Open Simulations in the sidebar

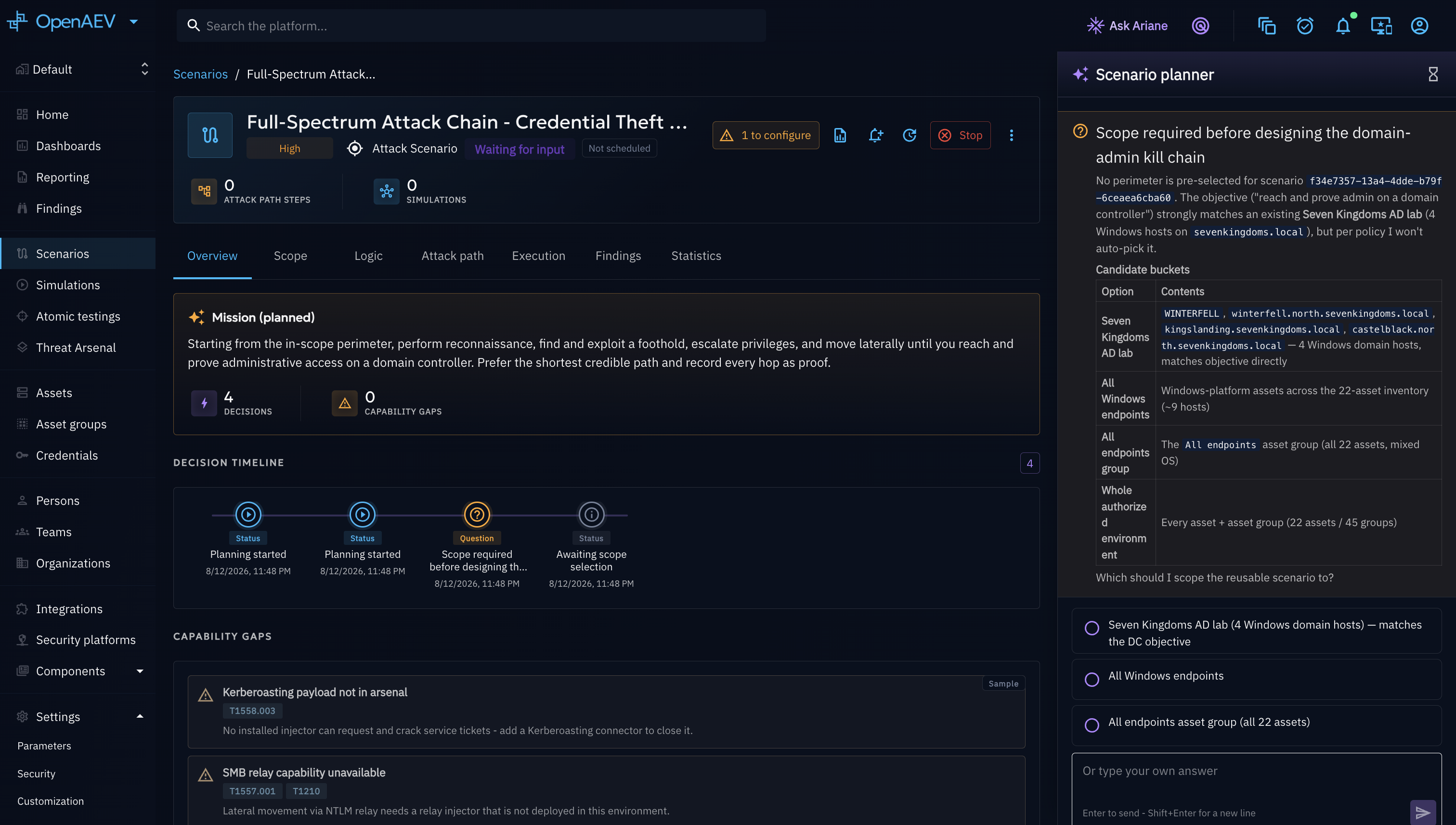pos(78,285)
